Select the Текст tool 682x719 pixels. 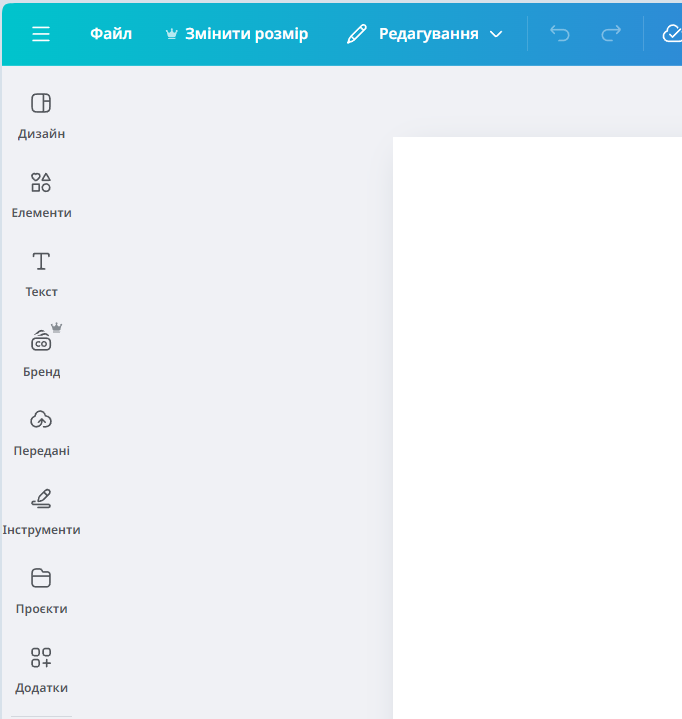(x=41, y=273)
